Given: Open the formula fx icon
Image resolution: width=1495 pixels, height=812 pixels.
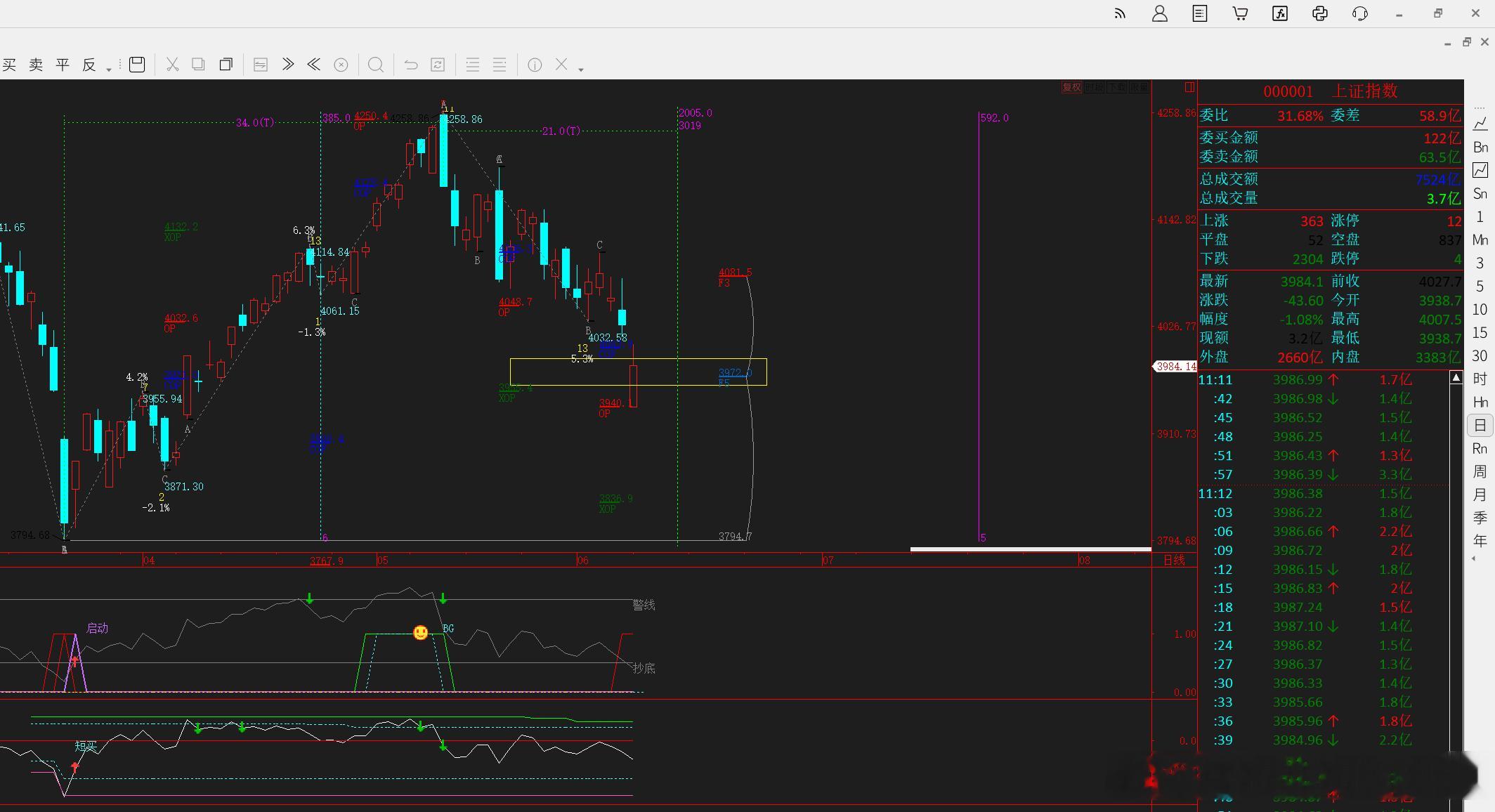Looking at the screenshot, I should tap(1280, 13).
